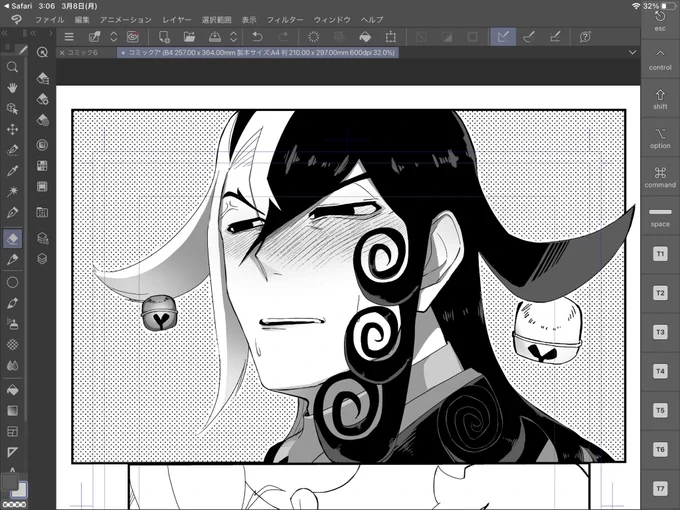The height and width of the screenshot is (510, 680).
Task: Open the help question-mark icon
Action: tap(585, 37)
